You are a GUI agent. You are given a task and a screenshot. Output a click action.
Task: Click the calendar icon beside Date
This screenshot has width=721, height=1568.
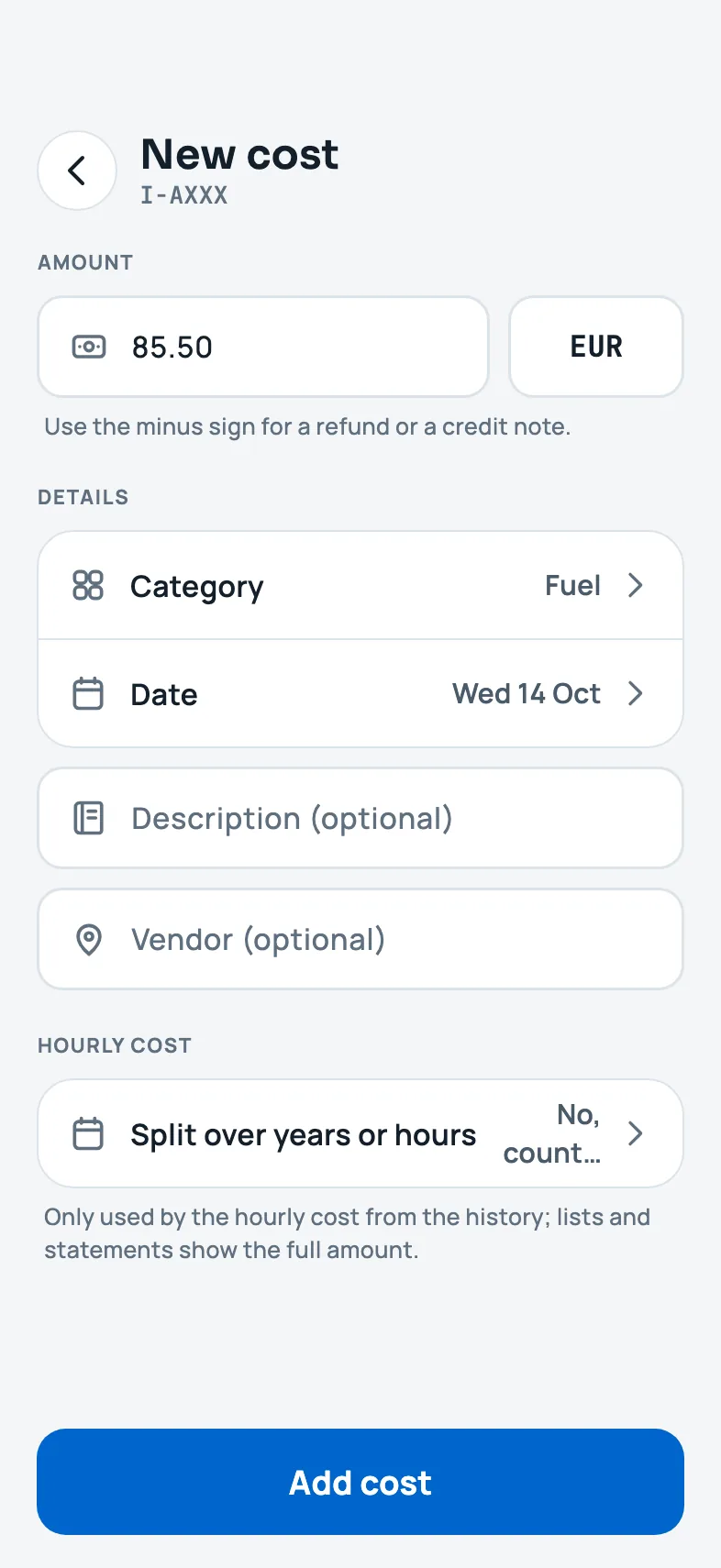pyautogui.click(x=88, y=693)
